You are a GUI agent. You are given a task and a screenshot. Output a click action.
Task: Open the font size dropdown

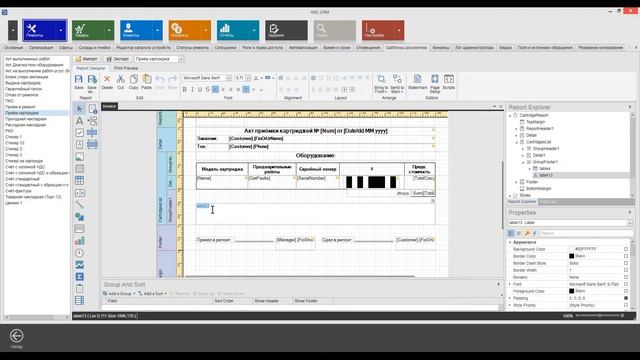coord(248,78)
